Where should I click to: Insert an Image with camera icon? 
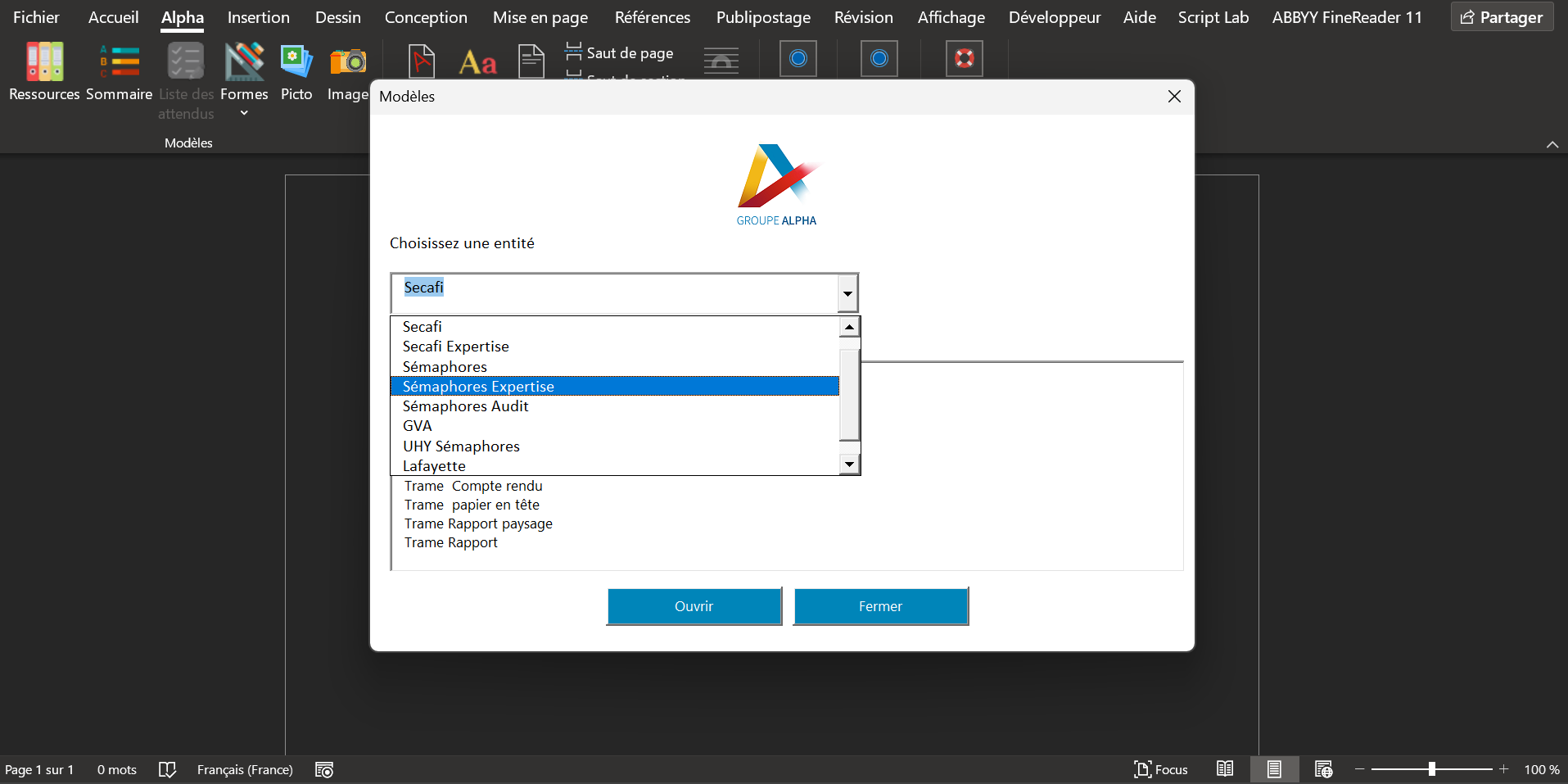pos(348,62)
